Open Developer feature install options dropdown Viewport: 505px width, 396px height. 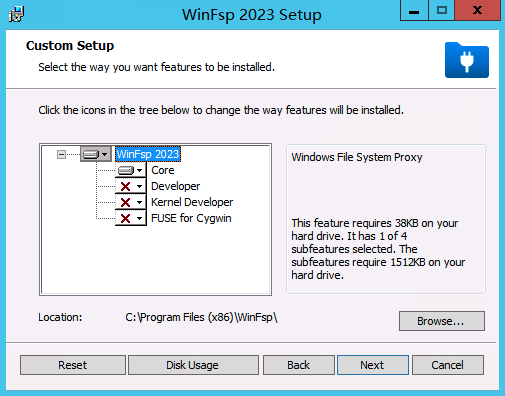[131, 186]
